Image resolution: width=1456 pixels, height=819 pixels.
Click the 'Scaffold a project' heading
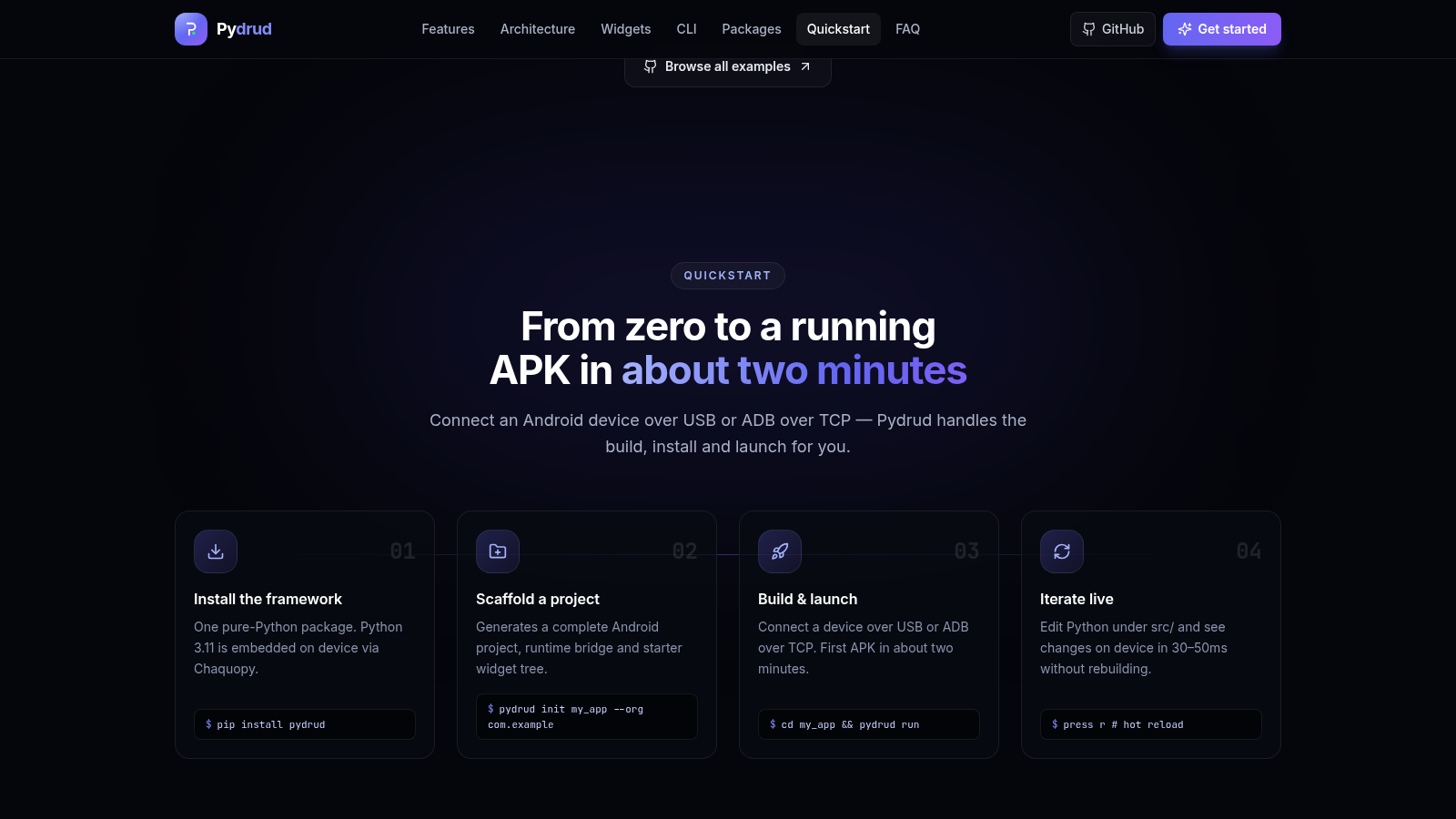point(538,599)
